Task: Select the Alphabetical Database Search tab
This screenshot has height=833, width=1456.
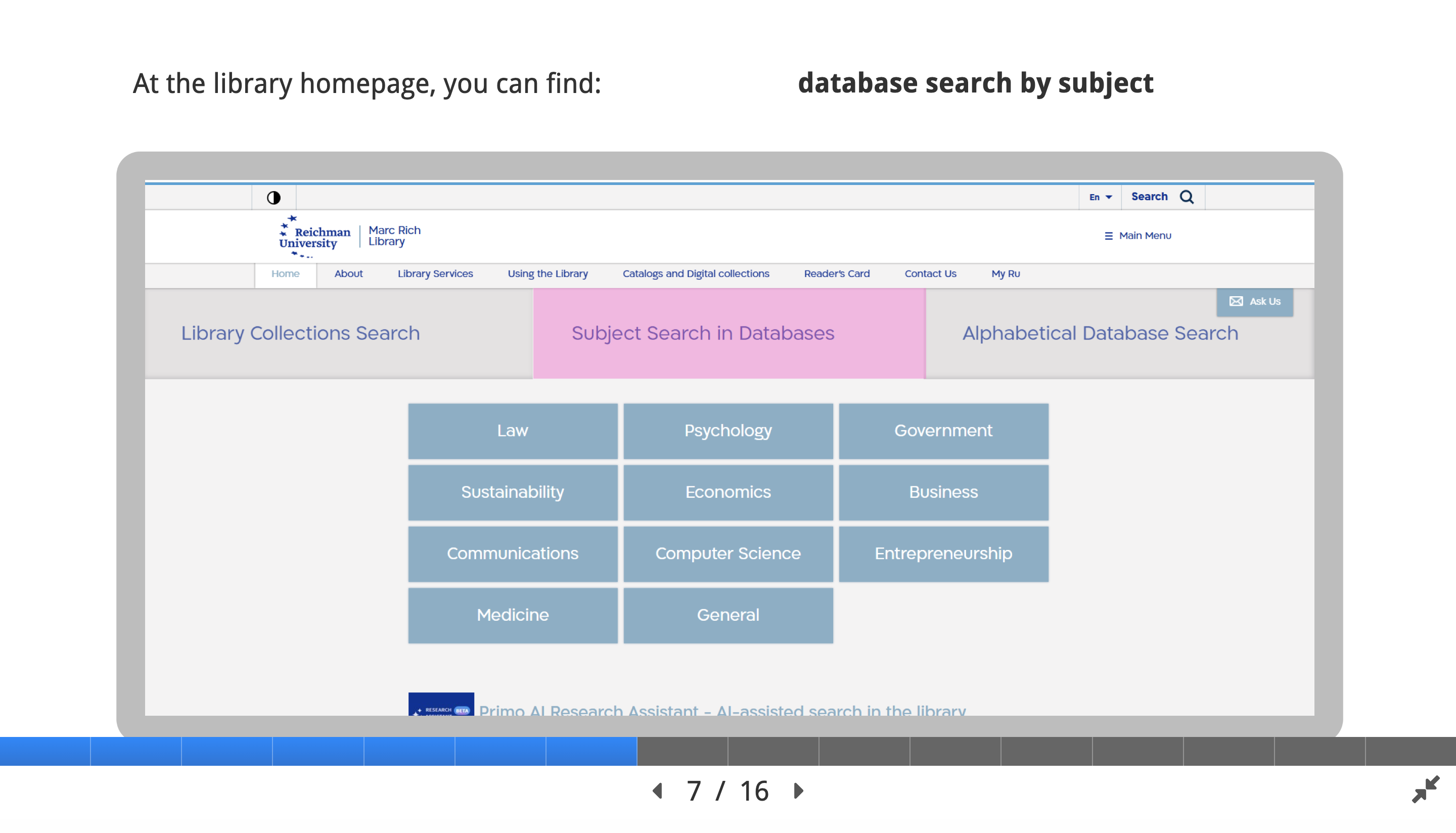Action: (1100, 333)
